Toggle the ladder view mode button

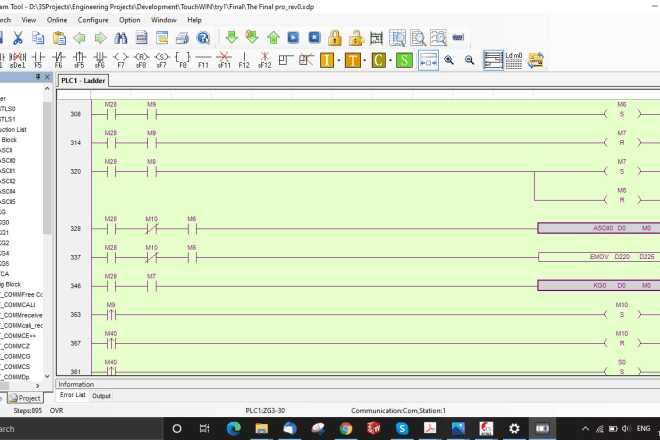(x=493, y=60)
